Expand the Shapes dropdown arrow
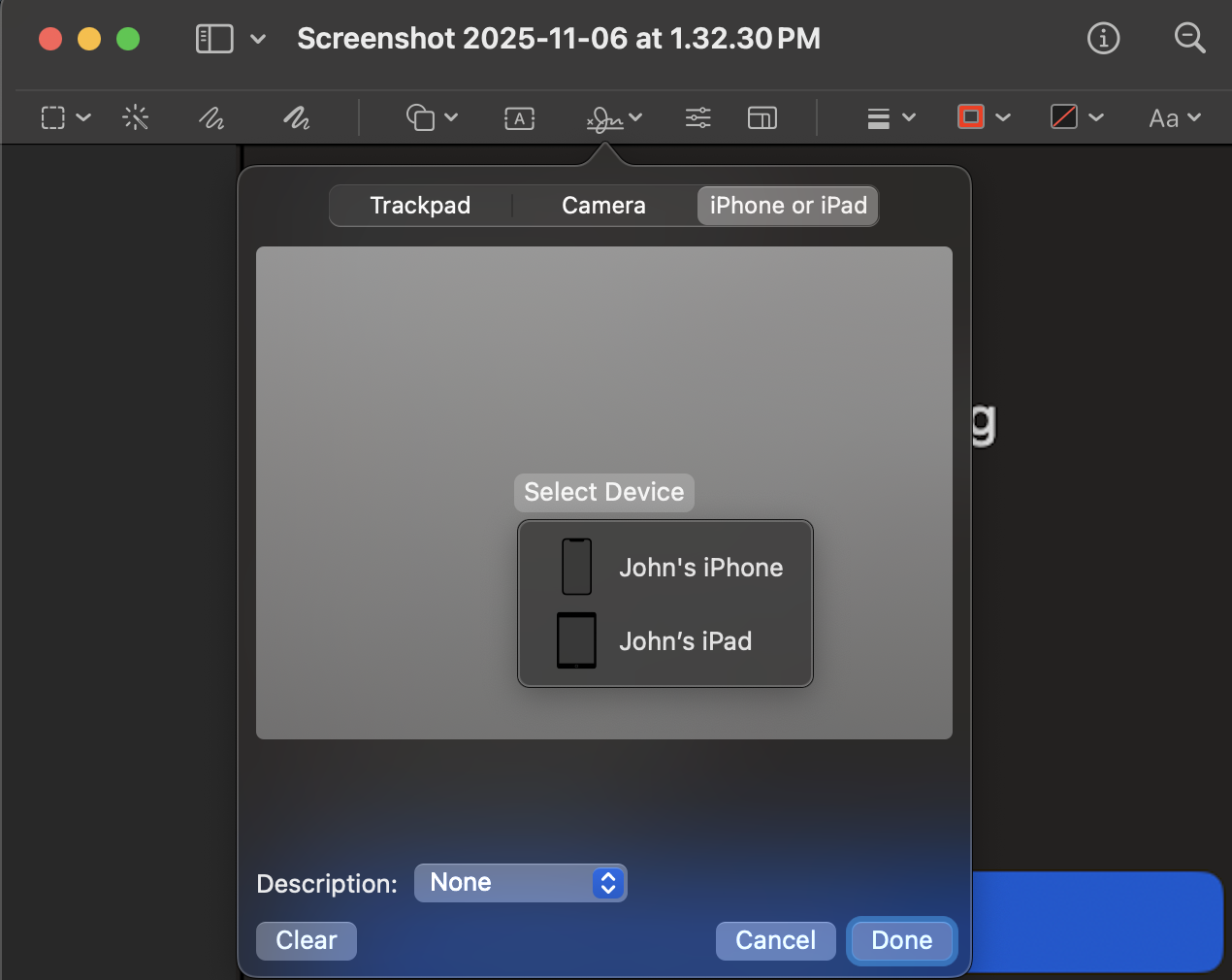Viewport: 1232px width, 980px height. (x=451, y=117)
